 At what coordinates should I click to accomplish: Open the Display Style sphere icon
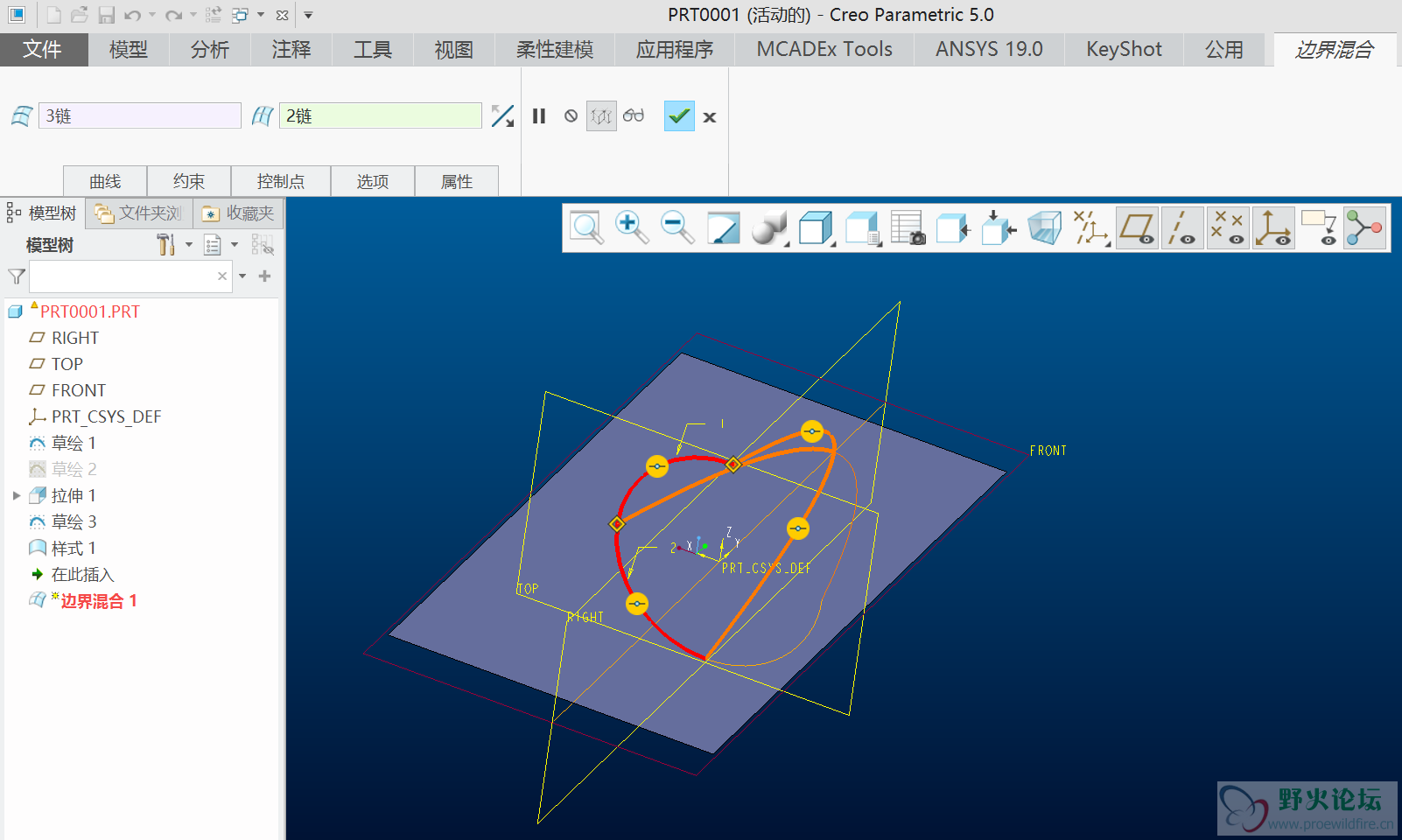click(x=770, y=227)
